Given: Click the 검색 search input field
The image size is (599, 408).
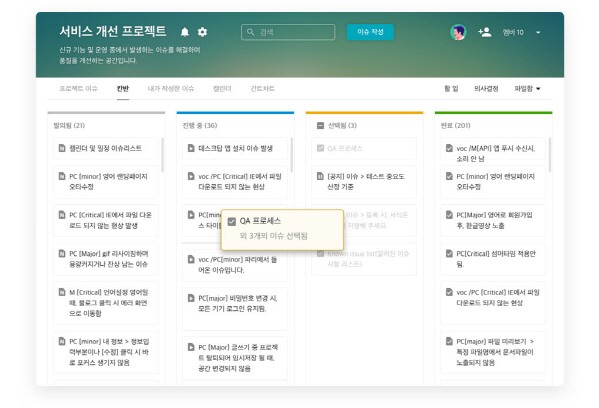Looking at the screenshot, I should tap(288, 32).
